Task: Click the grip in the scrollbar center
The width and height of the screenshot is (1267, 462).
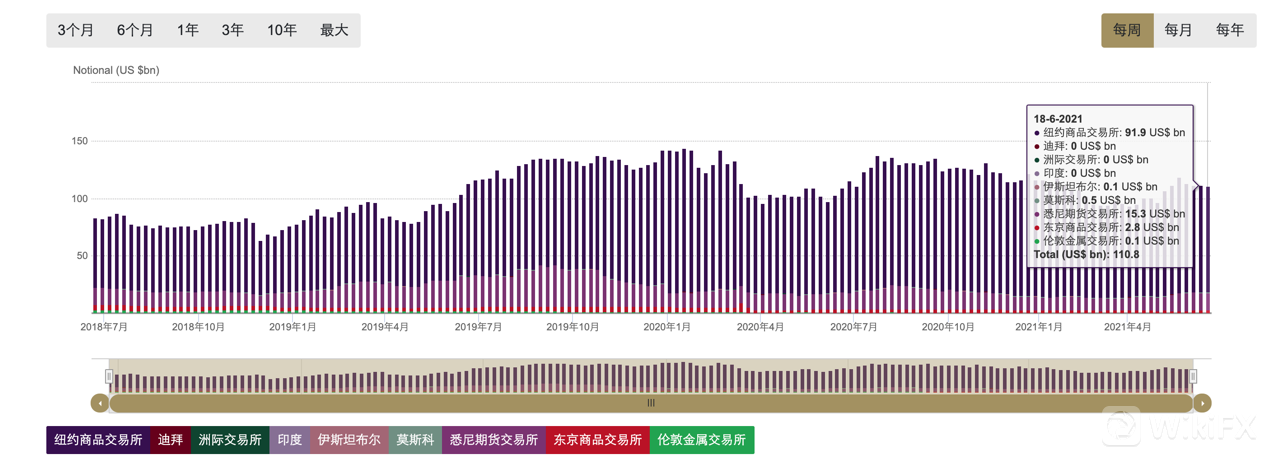Action: (651, 403)
